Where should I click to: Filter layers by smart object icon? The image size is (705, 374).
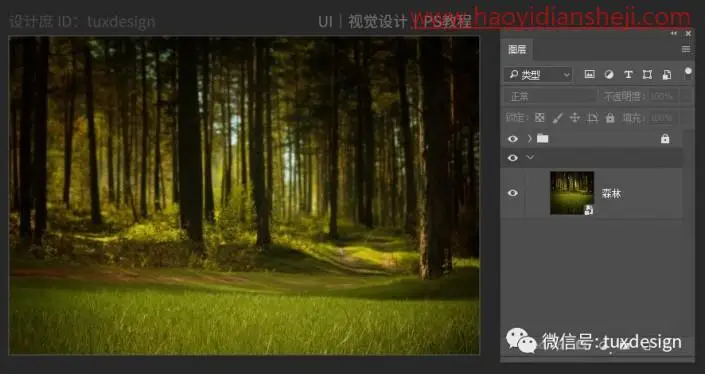click(667, 75)
